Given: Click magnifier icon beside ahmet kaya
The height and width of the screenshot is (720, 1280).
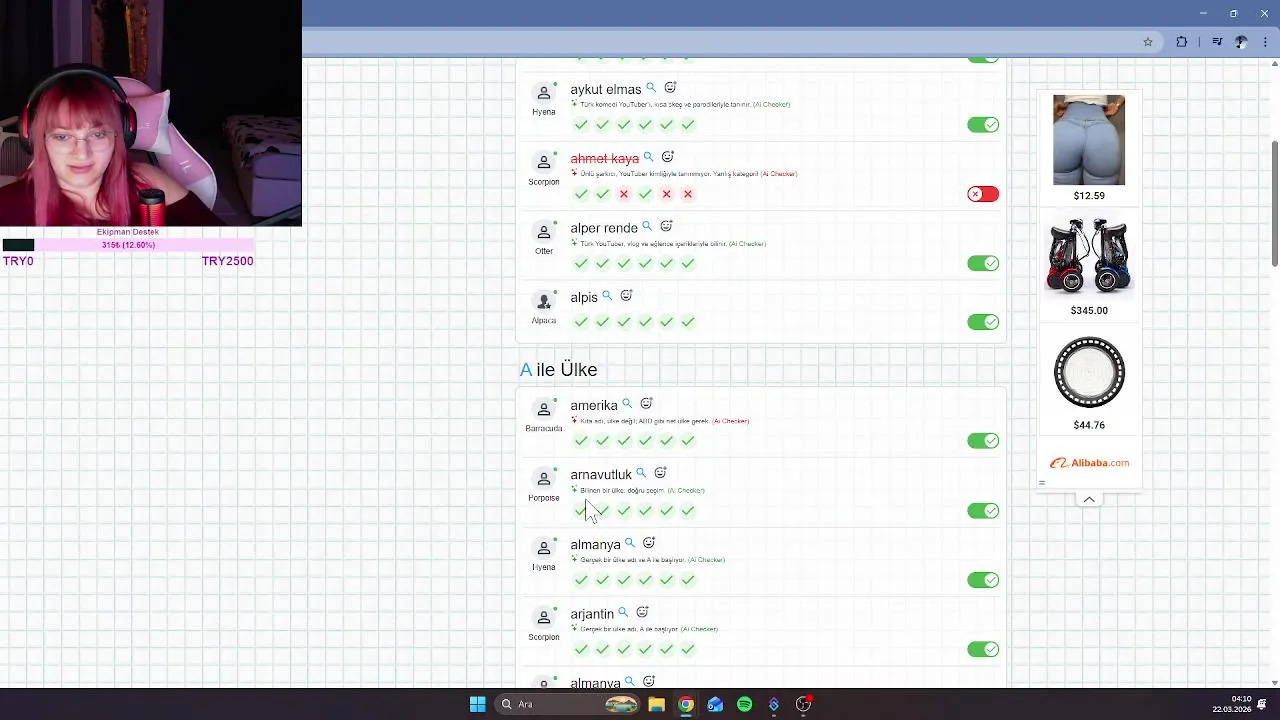Looking at the screenshot, I should [648, 157].
